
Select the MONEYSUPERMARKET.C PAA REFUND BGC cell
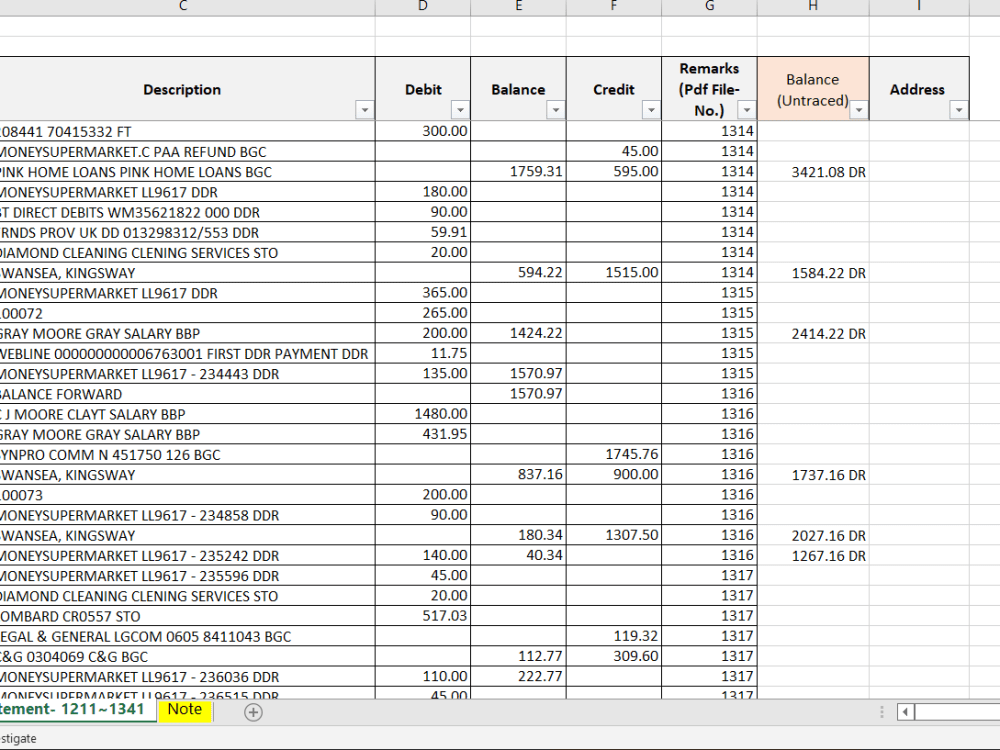tap(187, 152)
